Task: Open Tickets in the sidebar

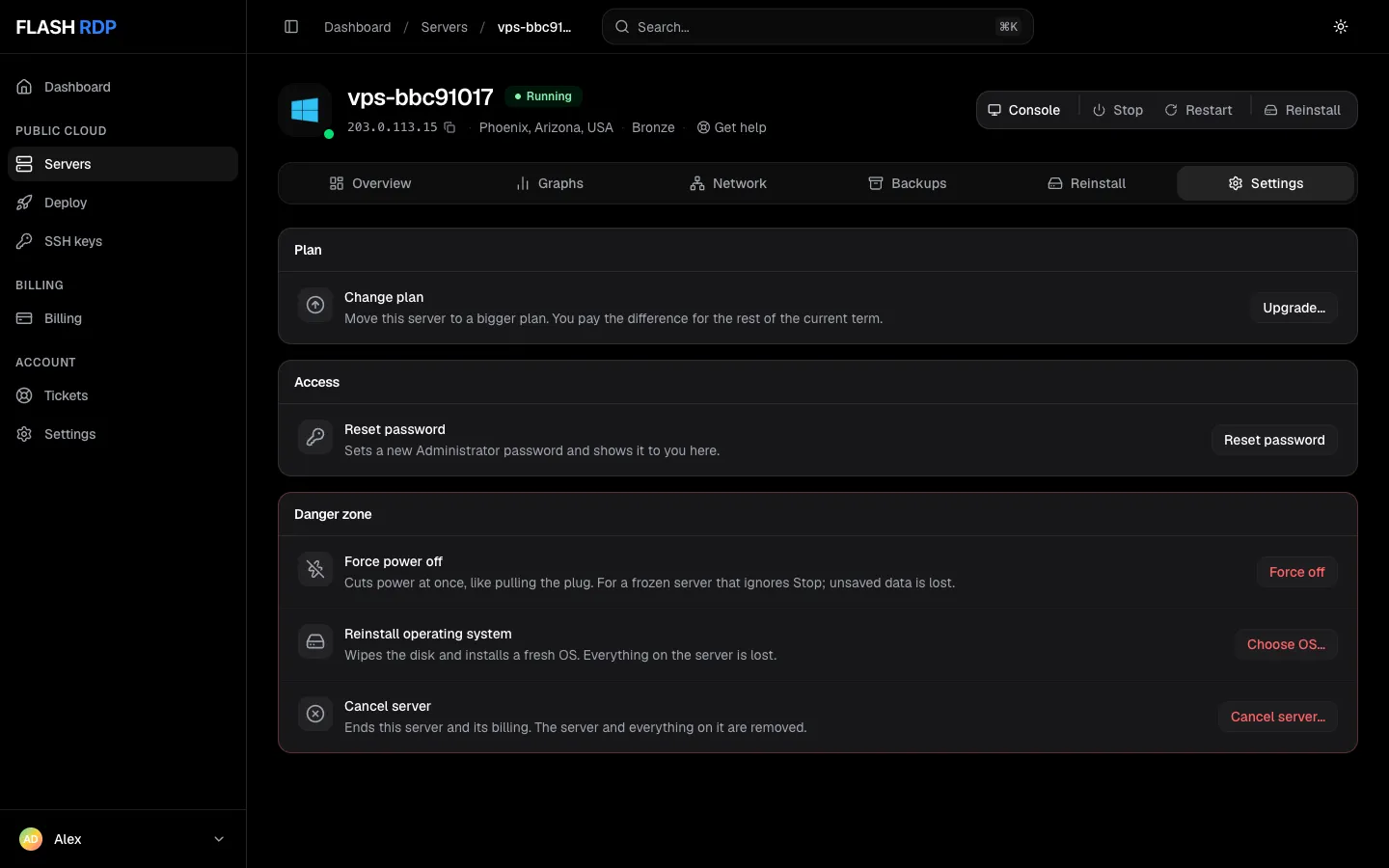Action: pyautogui.click(x=123, y=395)
